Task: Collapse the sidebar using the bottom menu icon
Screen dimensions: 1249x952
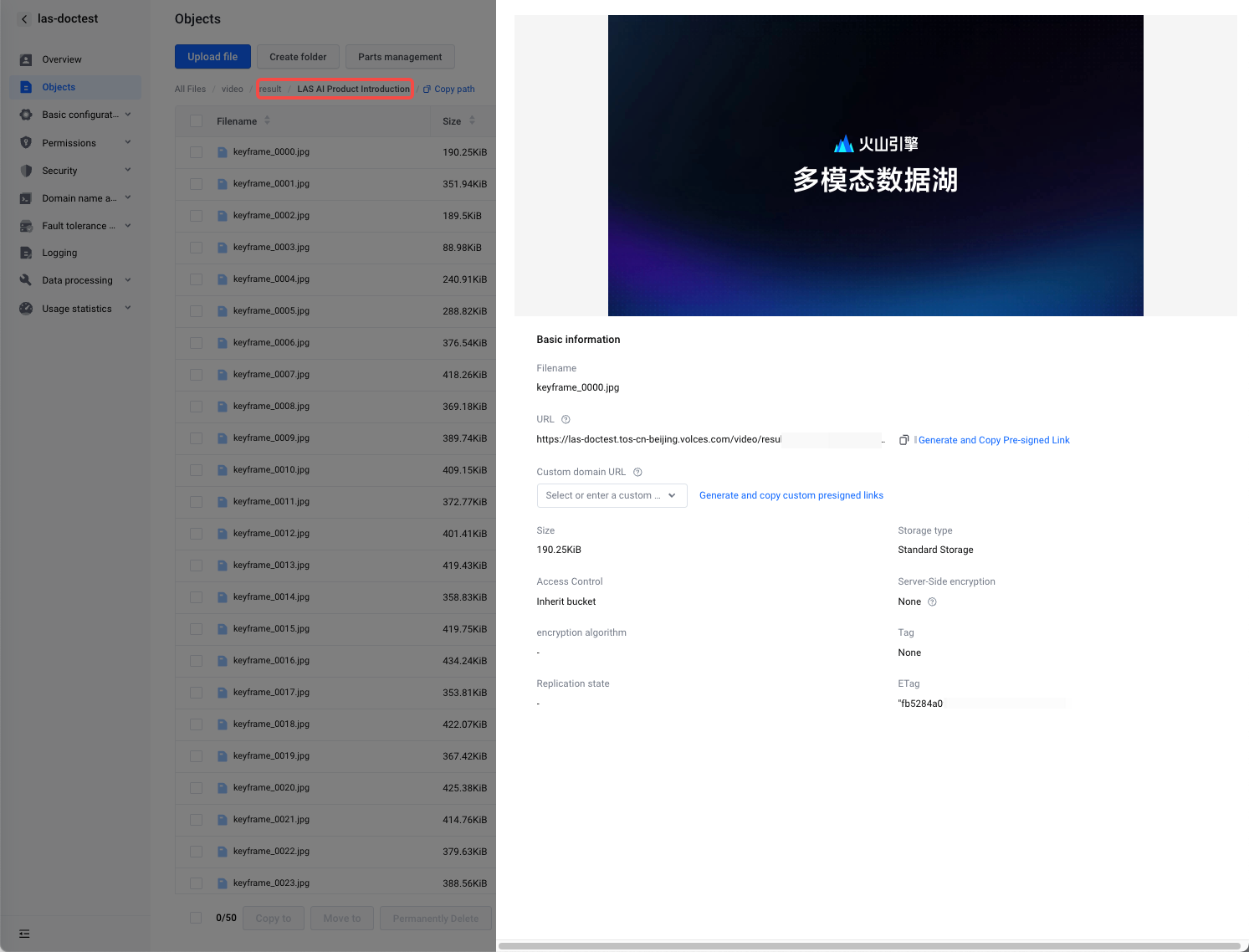Action: point(24,934)
